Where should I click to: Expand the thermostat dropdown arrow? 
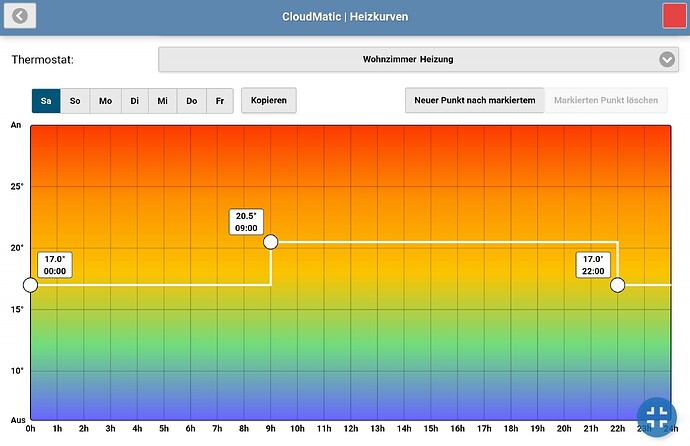[x=668, y=60]
